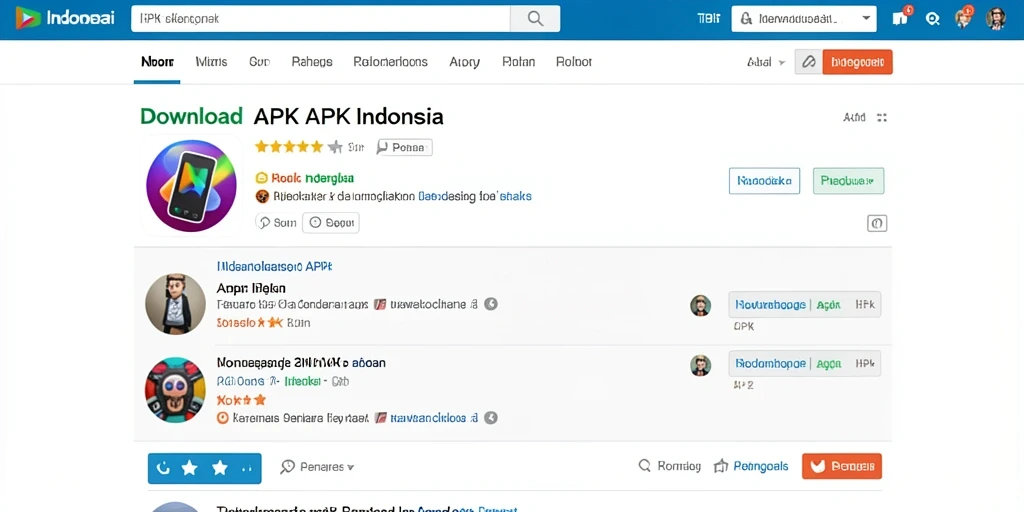Open the rightmost profile avatar in header
This screenshot has height=512, width=1024.
(x=996, y=19)
